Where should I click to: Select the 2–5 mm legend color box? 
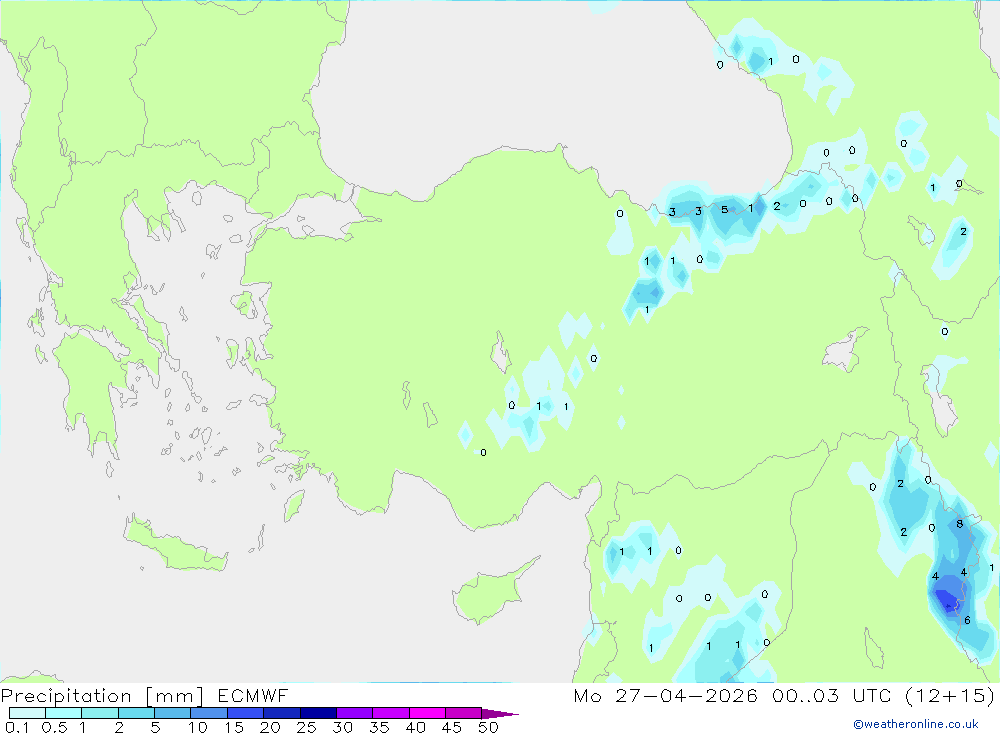tap(136, 713)
